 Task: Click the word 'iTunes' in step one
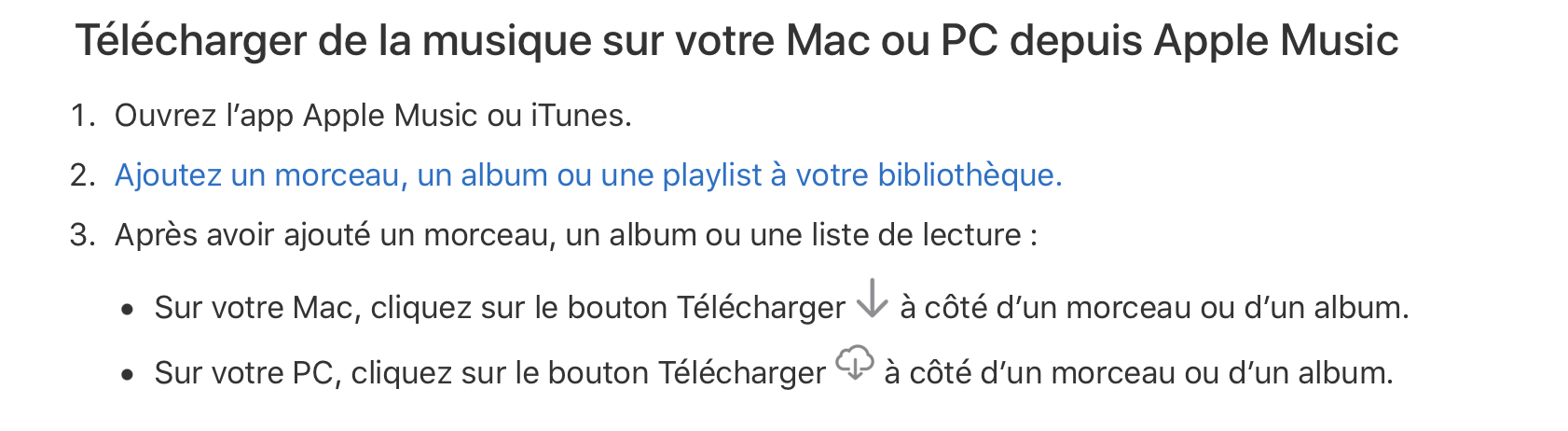[581, 116]
